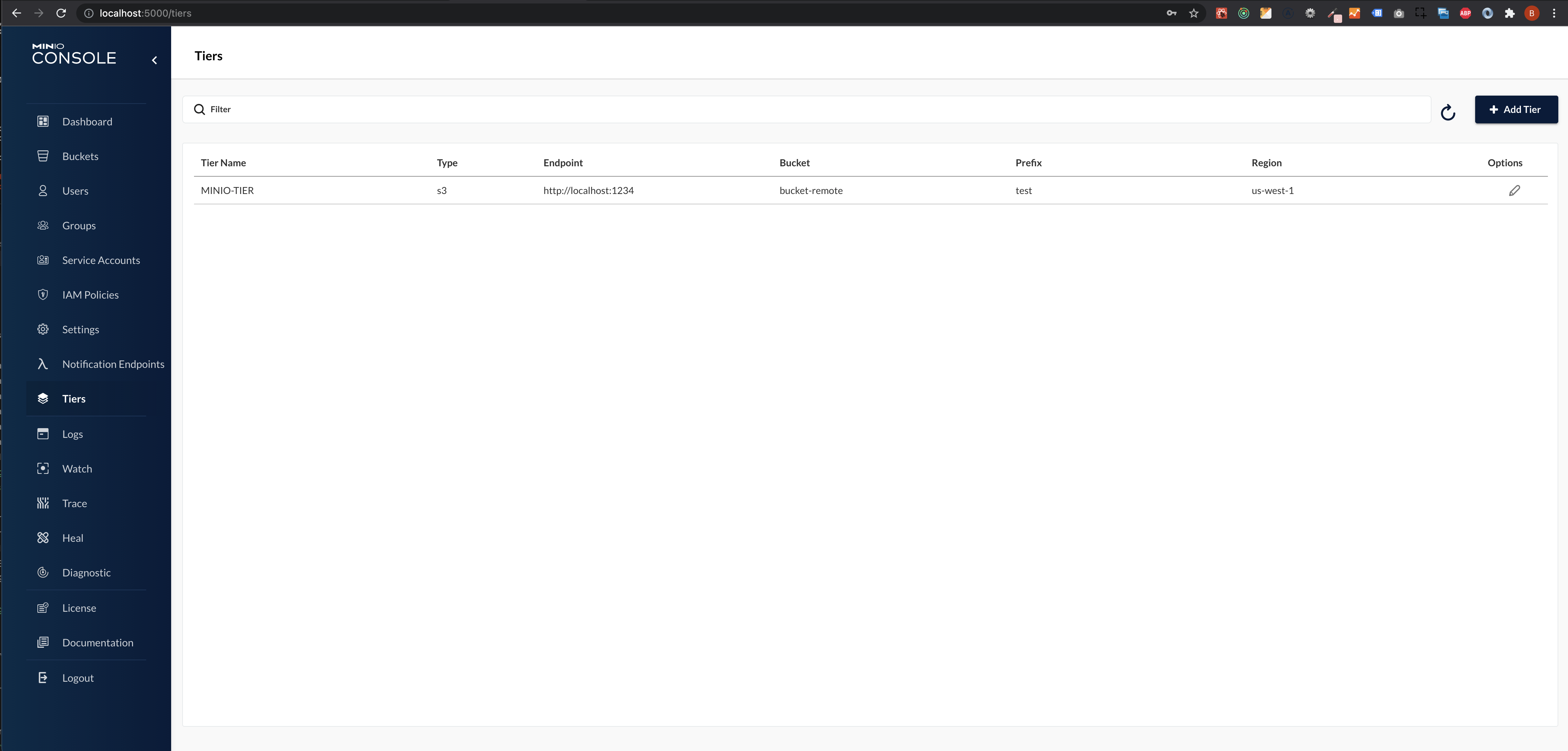Open the Trace page

coord(74,503)
